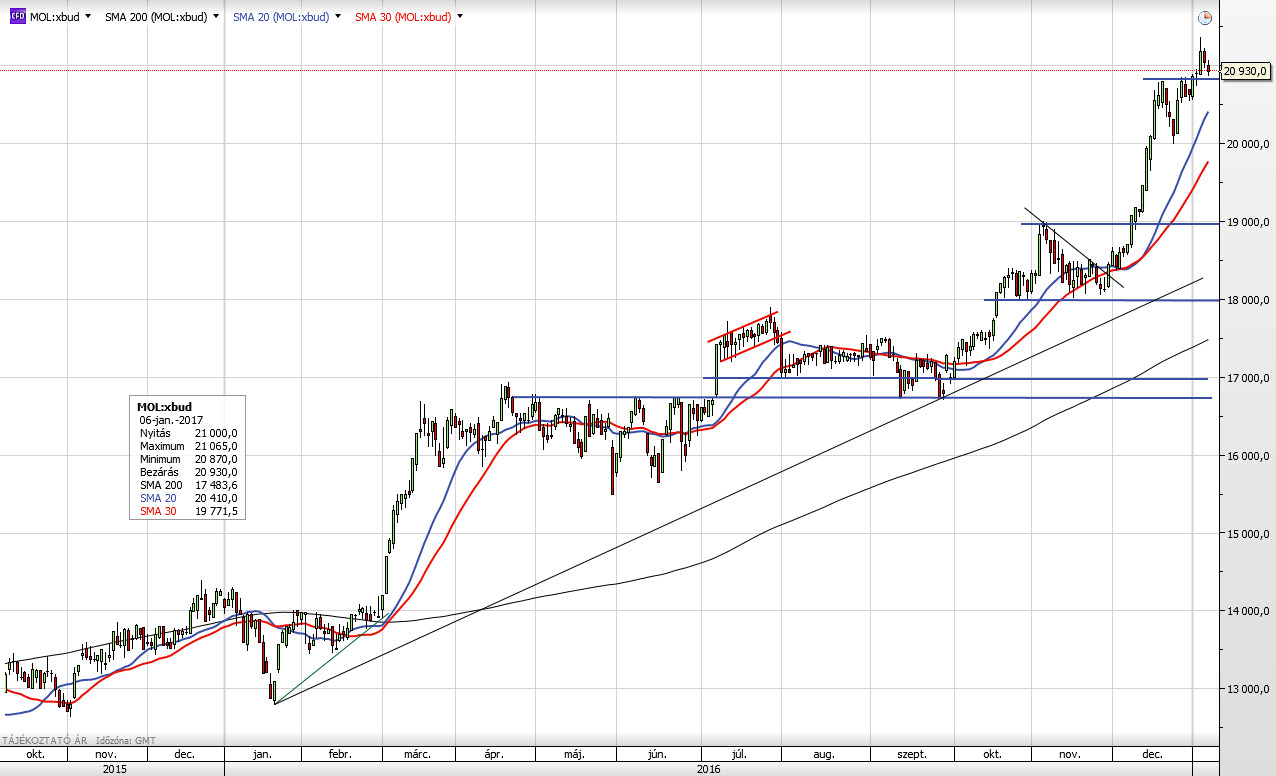Click the 15 000,0 price axis label
Viewport: 1276px width, 776px height.
click(x=1246, y=534)
